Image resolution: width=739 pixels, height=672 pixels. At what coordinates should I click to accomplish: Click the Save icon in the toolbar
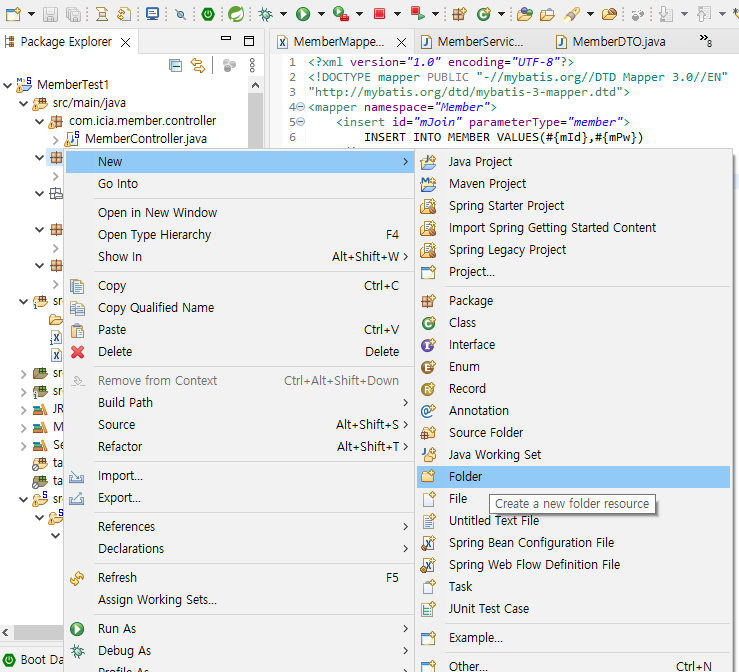tap(50, 14)
